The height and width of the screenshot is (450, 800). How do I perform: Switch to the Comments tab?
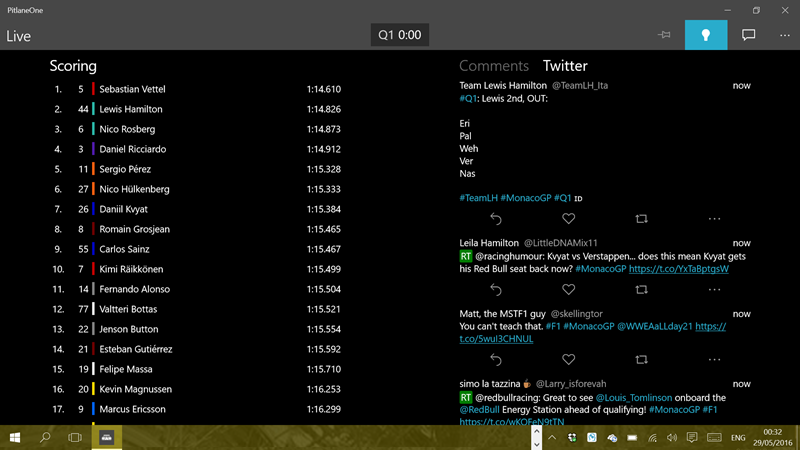(493, 66)
